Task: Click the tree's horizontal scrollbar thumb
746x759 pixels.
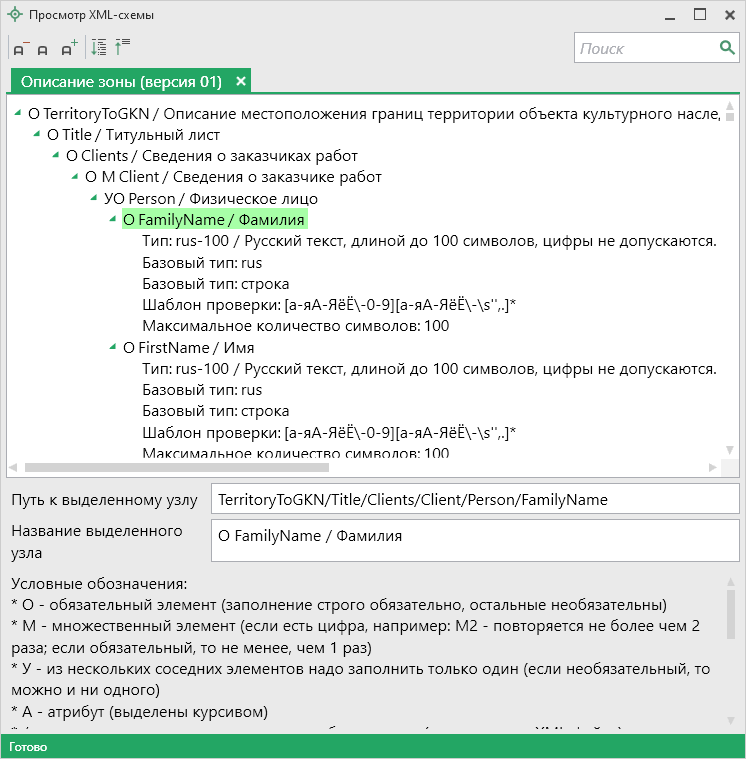Action: [176, 467]
